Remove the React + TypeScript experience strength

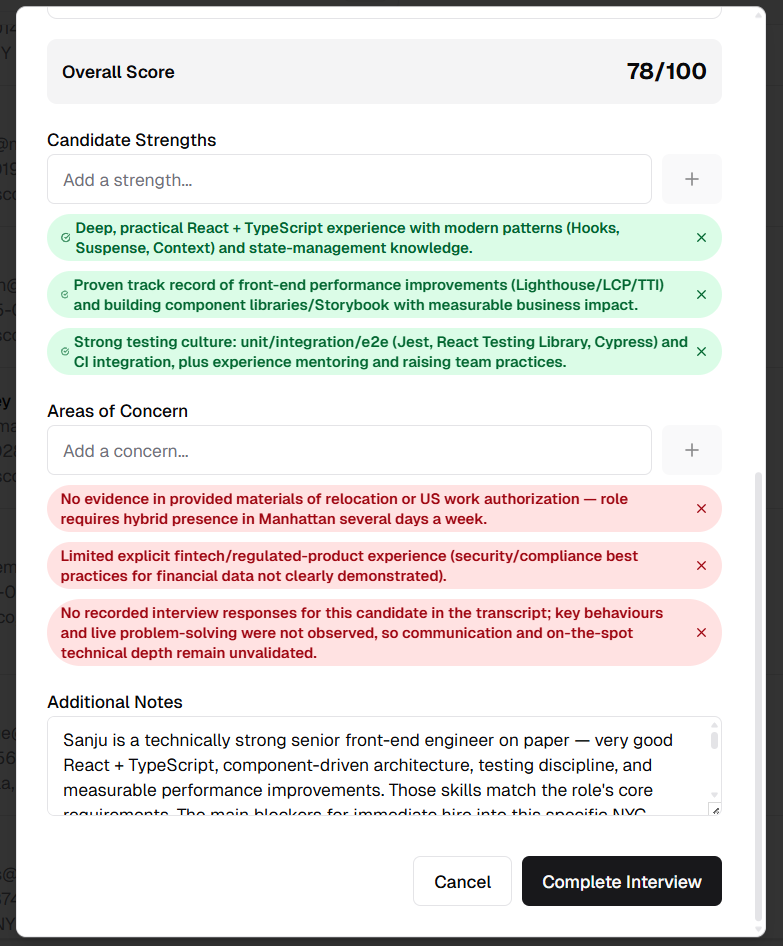click(x=701, y=238)
